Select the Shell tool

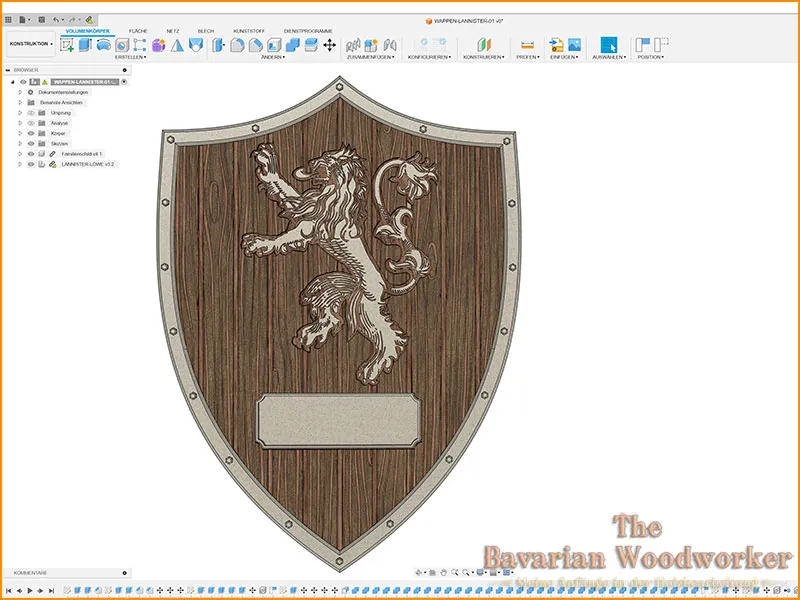coord(274,45)
